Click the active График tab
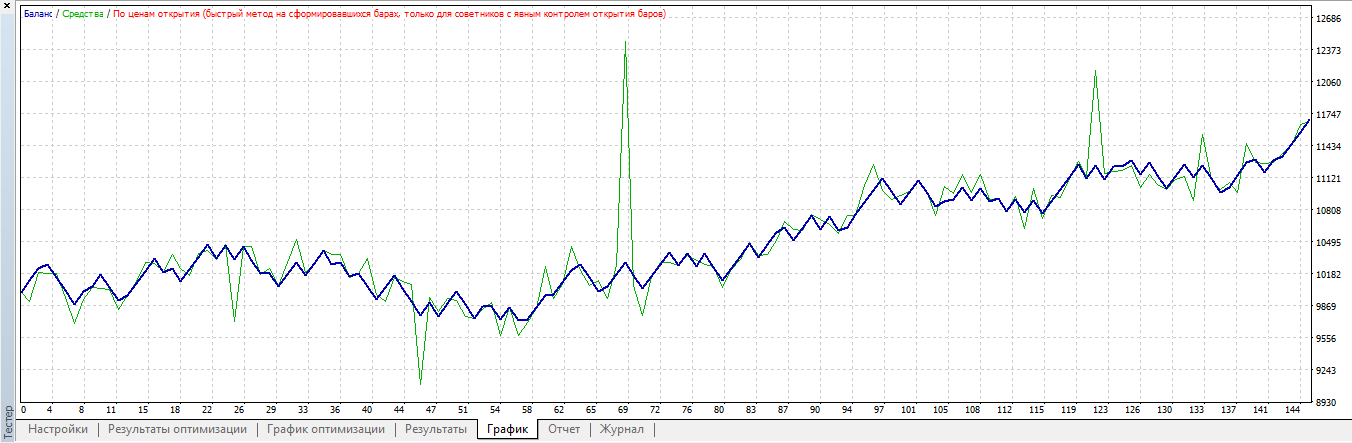Screen dimensions: 1352x443 pos(507,430)
